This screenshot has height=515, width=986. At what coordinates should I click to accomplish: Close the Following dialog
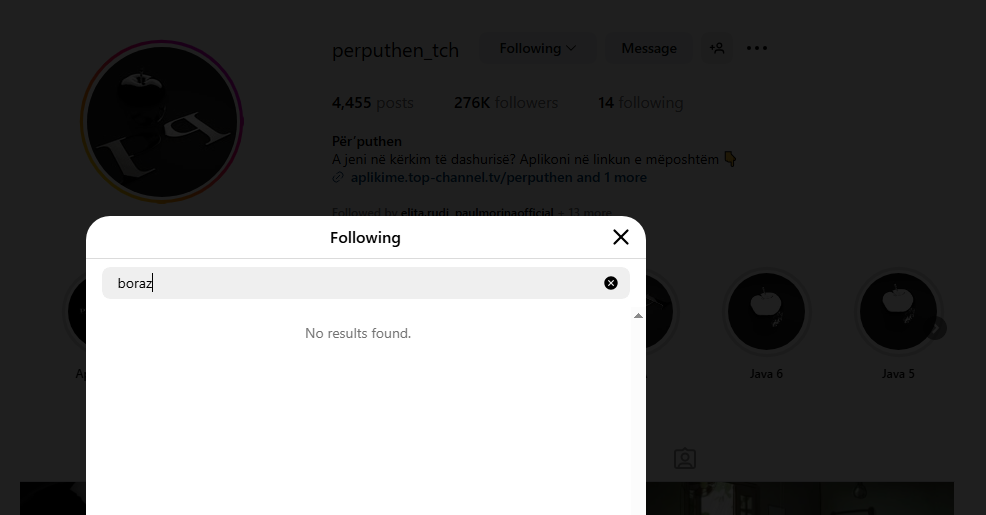(x=621, y=237)
